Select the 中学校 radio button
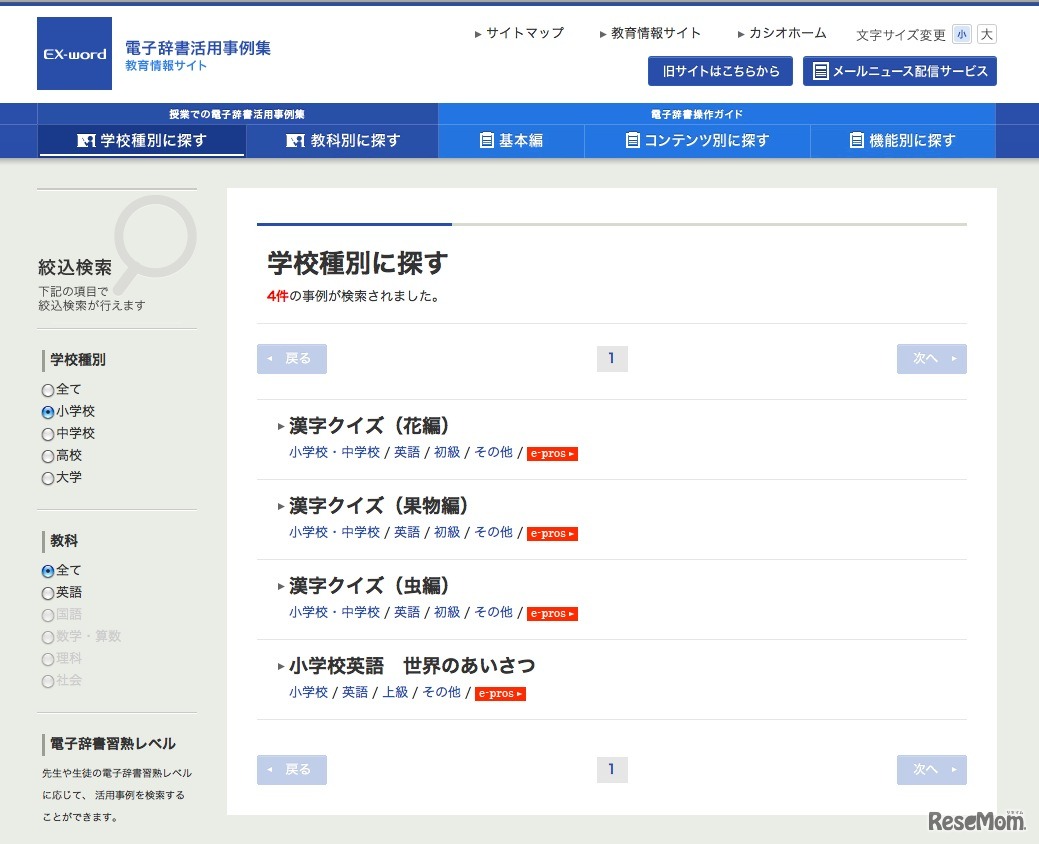This screenshot has width=1039, height=844. pos(47,433)
